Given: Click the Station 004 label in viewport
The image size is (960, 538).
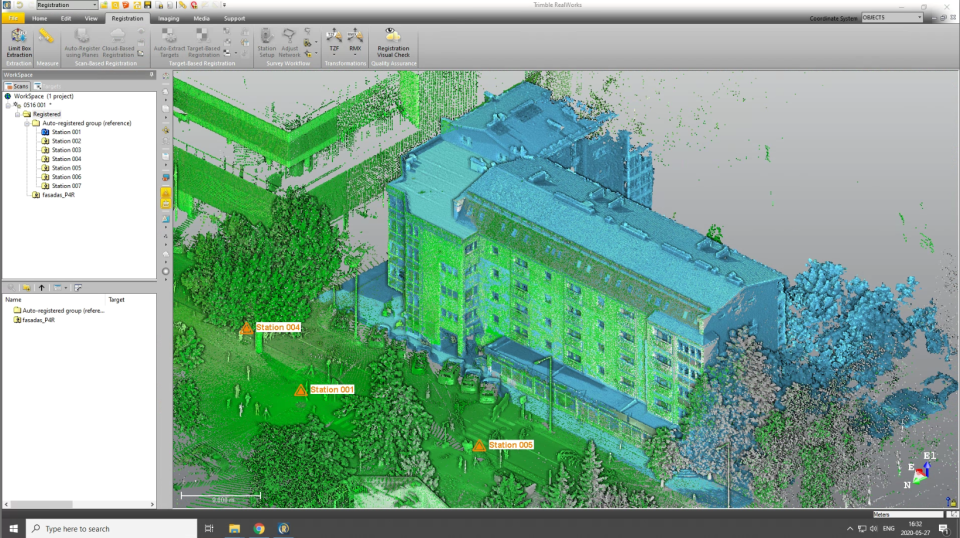Looking at the screenshot, I should [278, 327].
